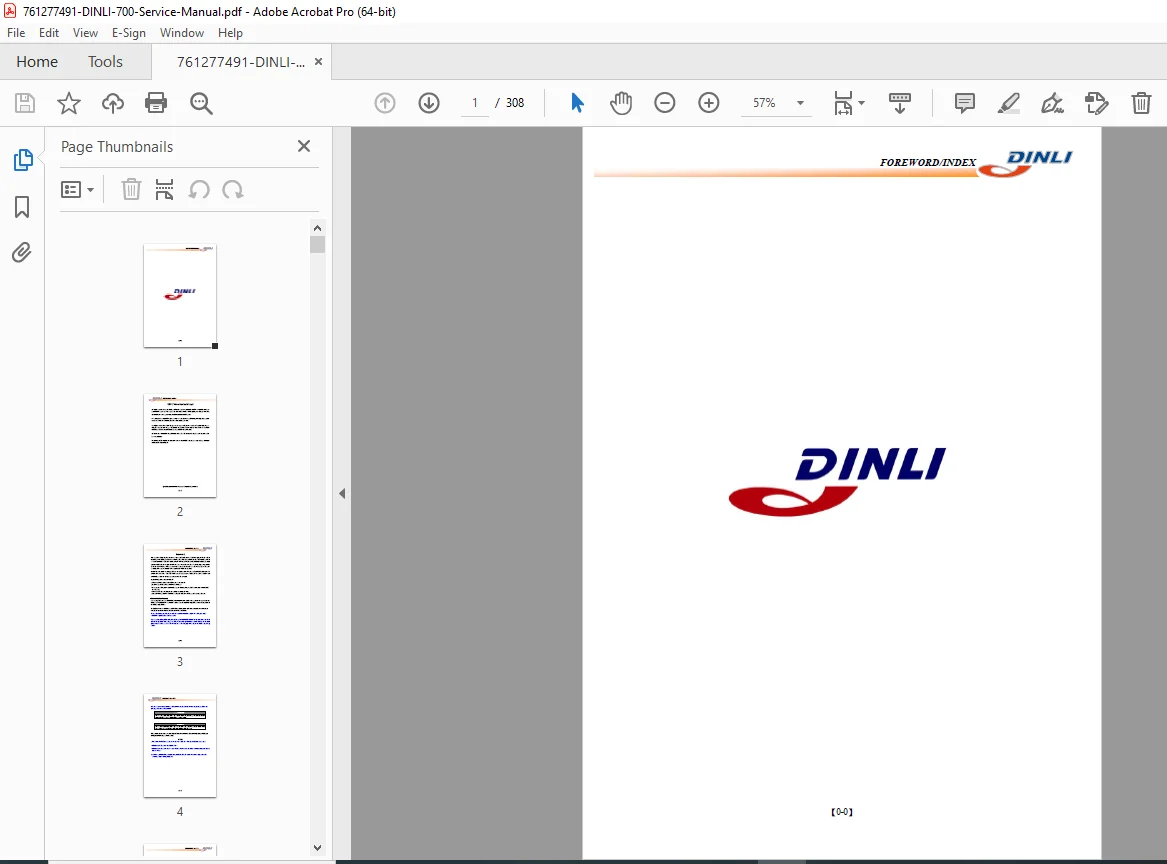Delete selected pages in thumbnails panel
The width and height of the screenshot is (1167, 864).
coord(131,190)
